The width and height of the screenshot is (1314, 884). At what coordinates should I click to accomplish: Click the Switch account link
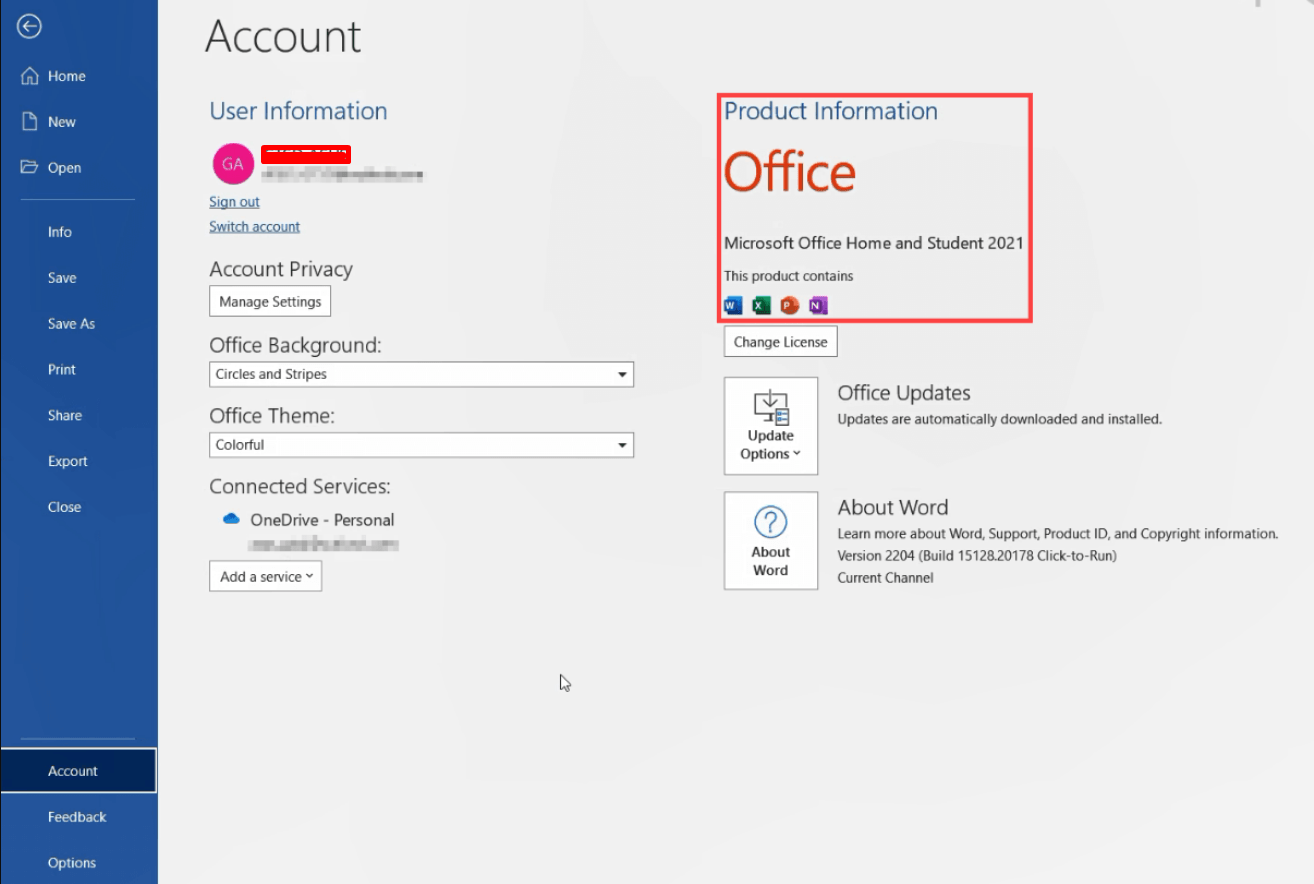coord(254,226)
